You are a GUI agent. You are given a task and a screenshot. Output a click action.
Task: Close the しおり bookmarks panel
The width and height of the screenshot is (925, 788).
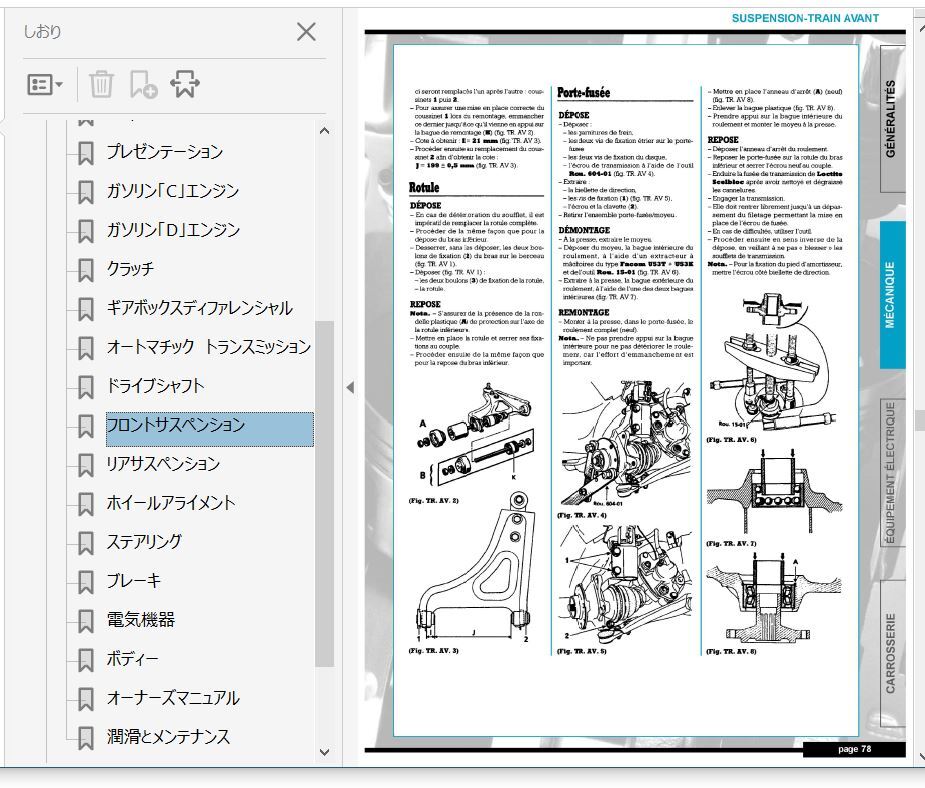pyautogui.click(x=306, y=32)
